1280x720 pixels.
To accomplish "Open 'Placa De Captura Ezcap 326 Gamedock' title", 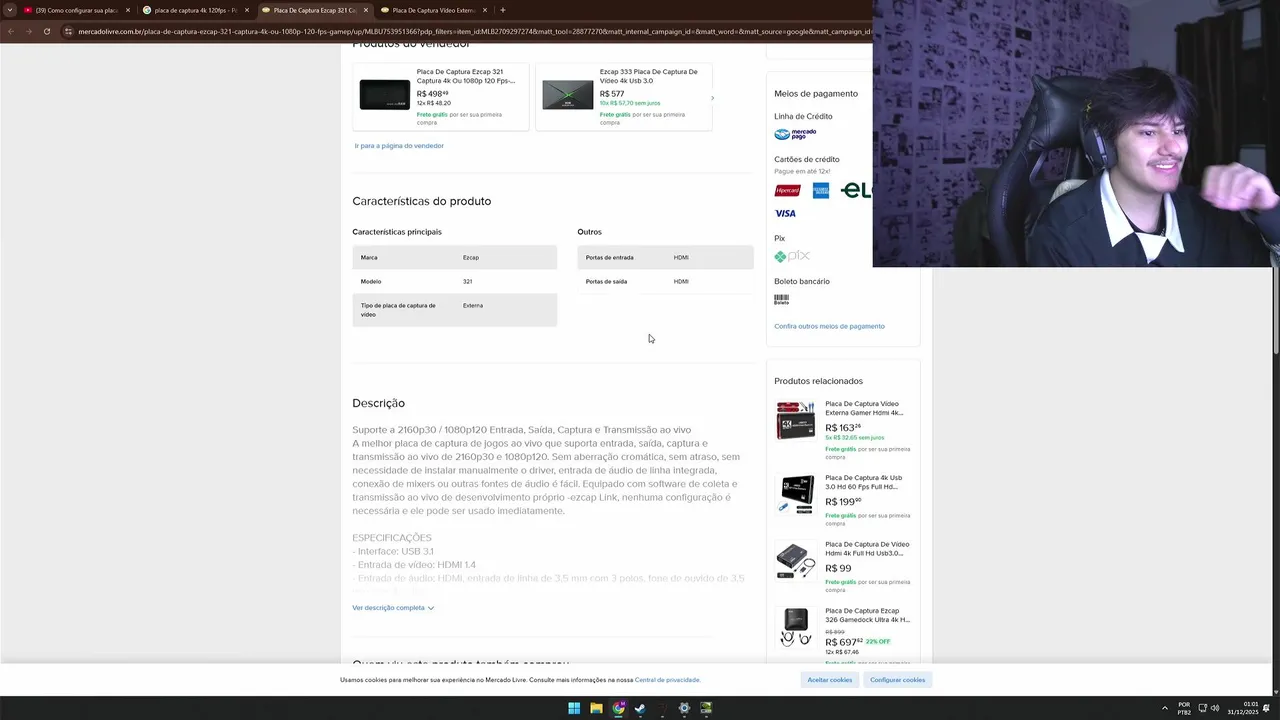I will pyautogui.click(x=867, y=615).
